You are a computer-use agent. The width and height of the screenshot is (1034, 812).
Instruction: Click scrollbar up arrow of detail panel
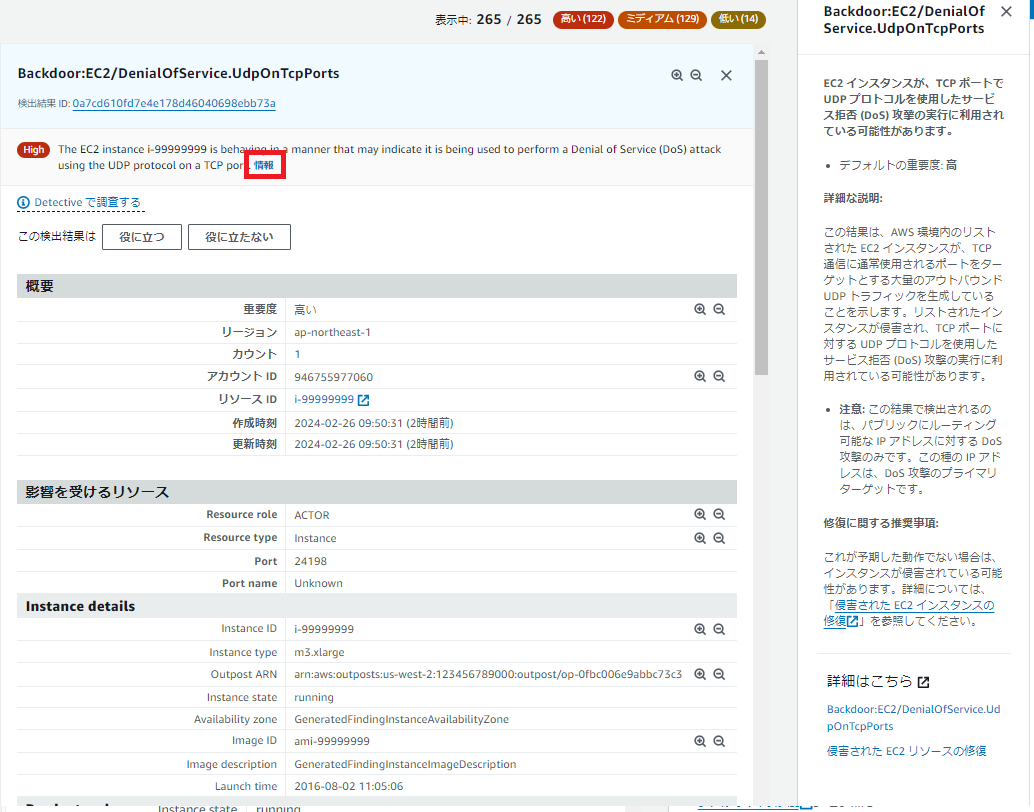click(x=762, y=52)
